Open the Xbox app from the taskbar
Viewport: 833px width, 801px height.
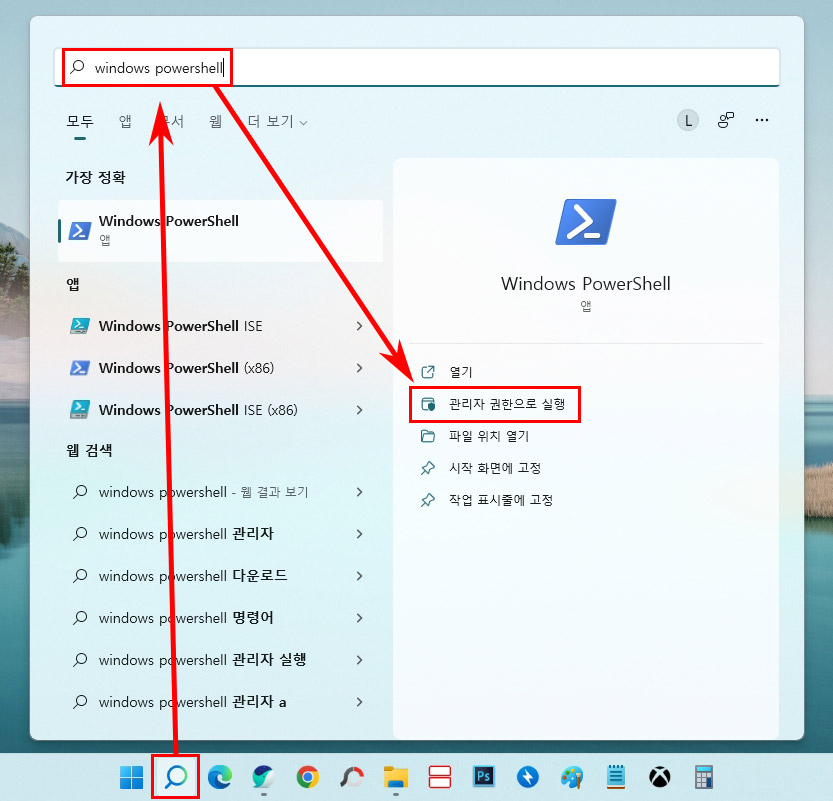click(659, 777)
